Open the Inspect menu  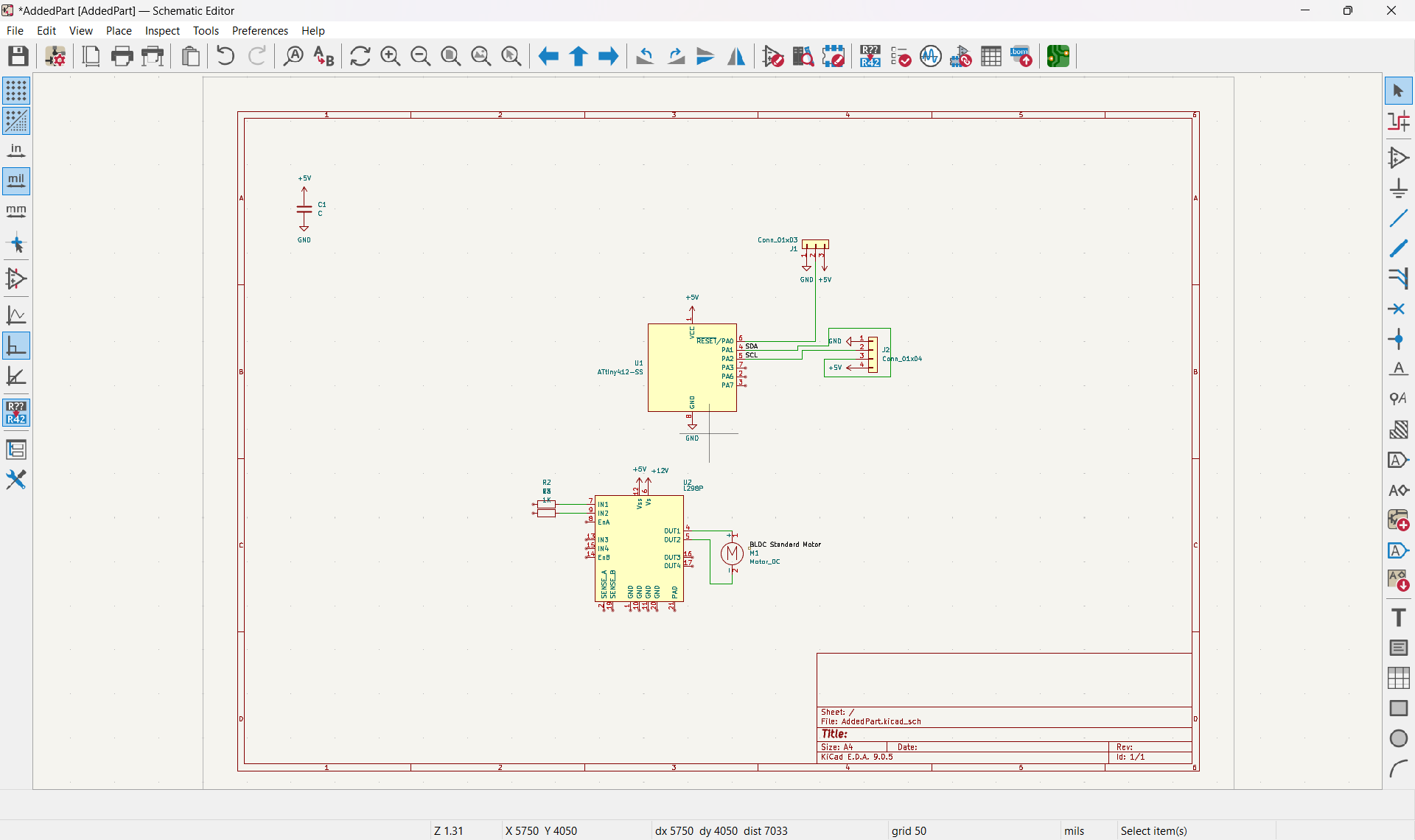(x=162, y=30)
